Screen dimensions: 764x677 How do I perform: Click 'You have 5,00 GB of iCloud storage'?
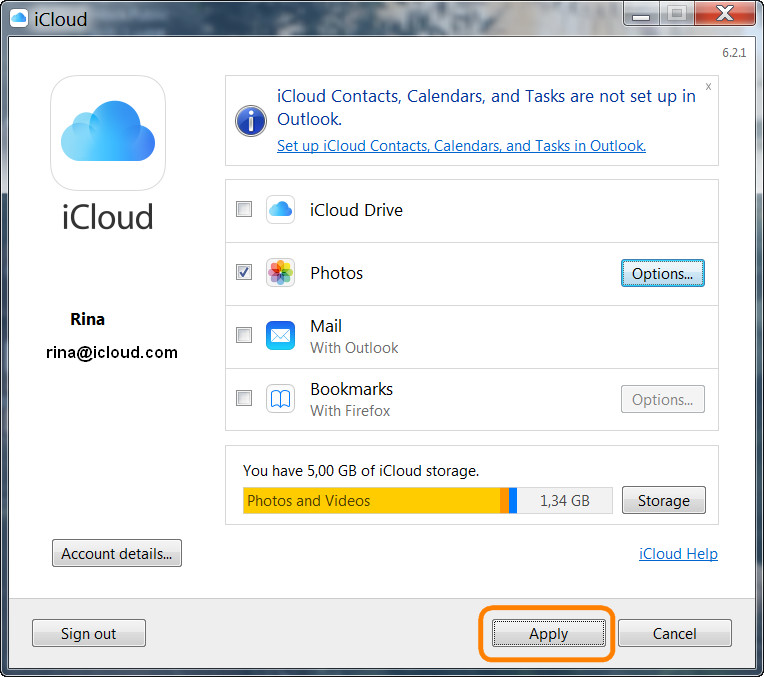tap(361, 471)
